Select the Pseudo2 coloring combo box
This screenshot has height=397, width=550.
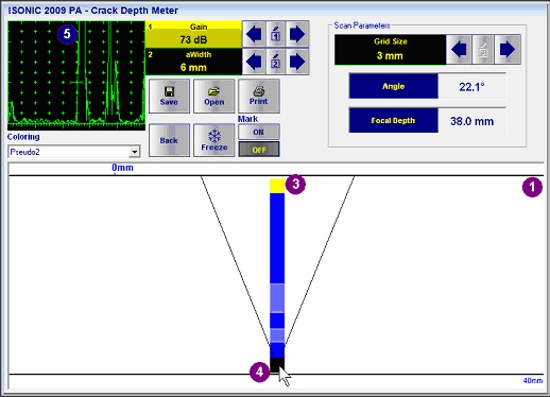click(x=74, y=152)
